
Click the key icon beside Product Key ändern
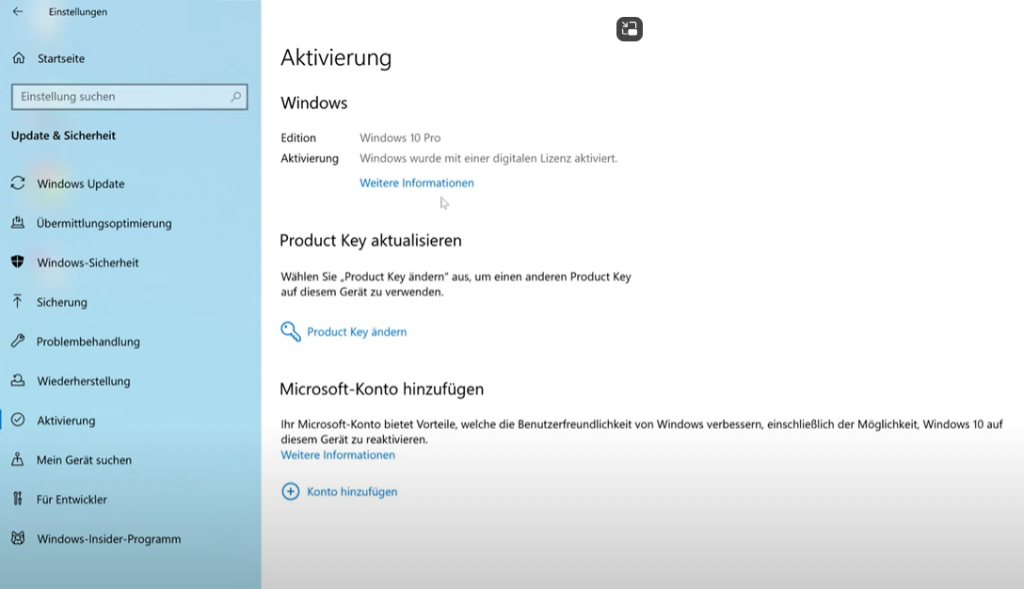(291, 332)
